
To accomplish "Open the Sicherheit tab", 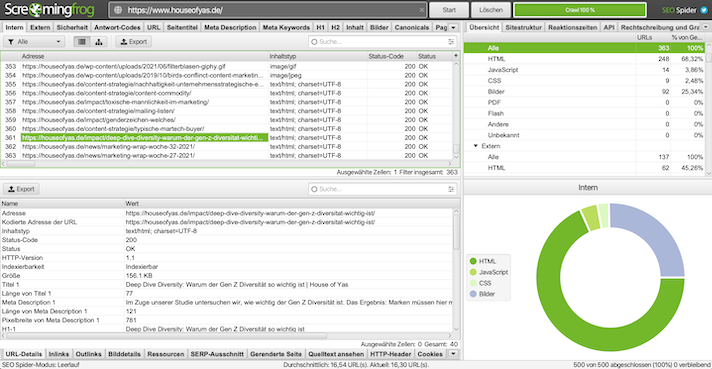I will coord(72,27).
